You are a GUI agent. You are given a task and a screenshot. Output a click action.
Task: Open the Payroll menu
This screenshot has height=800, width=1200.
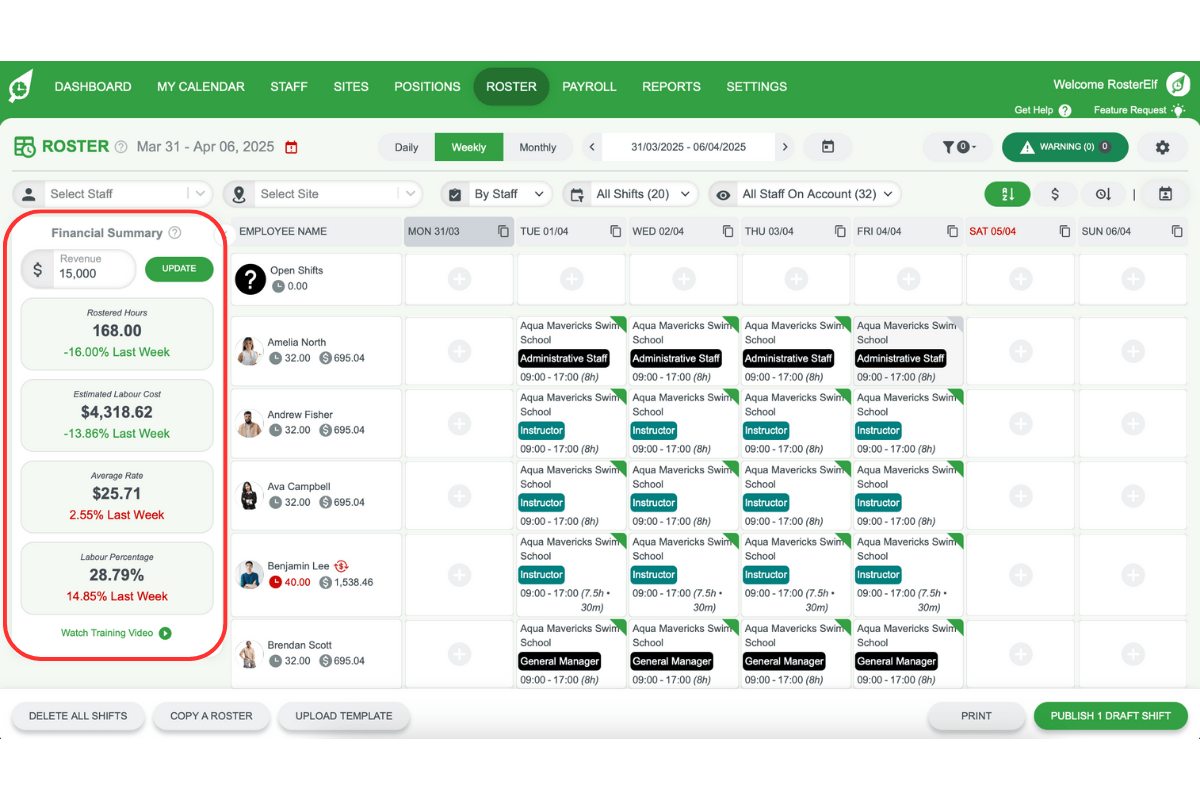(x=589, y=86)
